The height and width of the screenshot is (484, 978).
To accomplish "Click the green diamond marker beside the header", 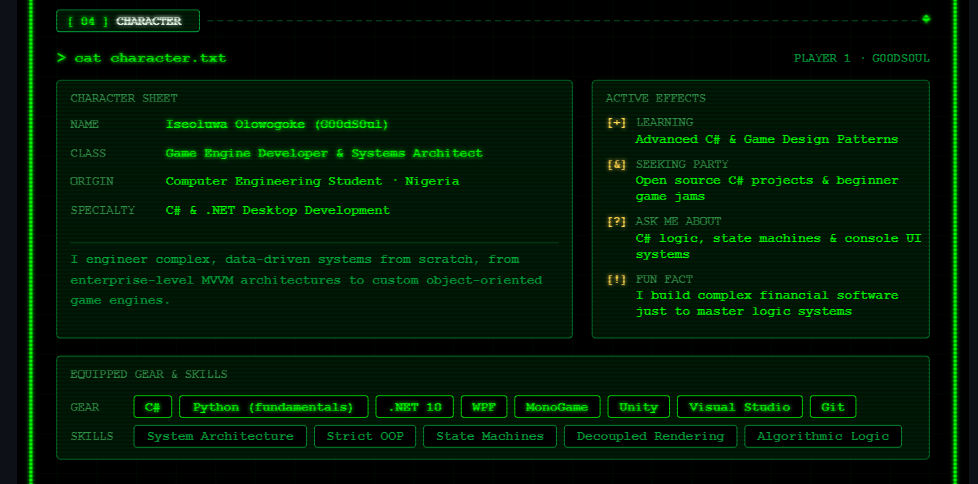I will 926,19.
